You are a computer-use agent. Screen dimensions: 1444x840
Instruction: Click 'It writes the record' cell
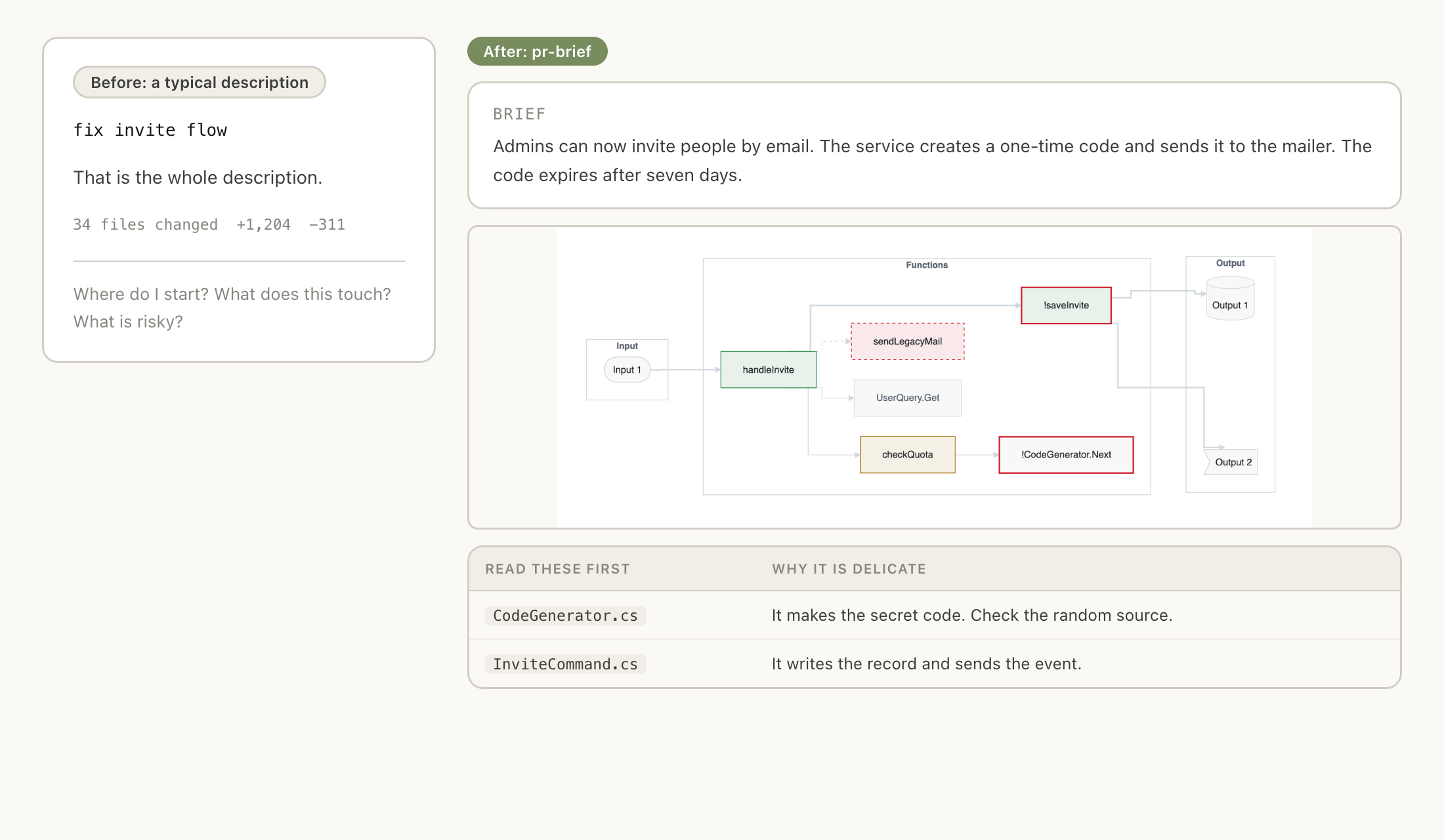(x=926, y=664)
